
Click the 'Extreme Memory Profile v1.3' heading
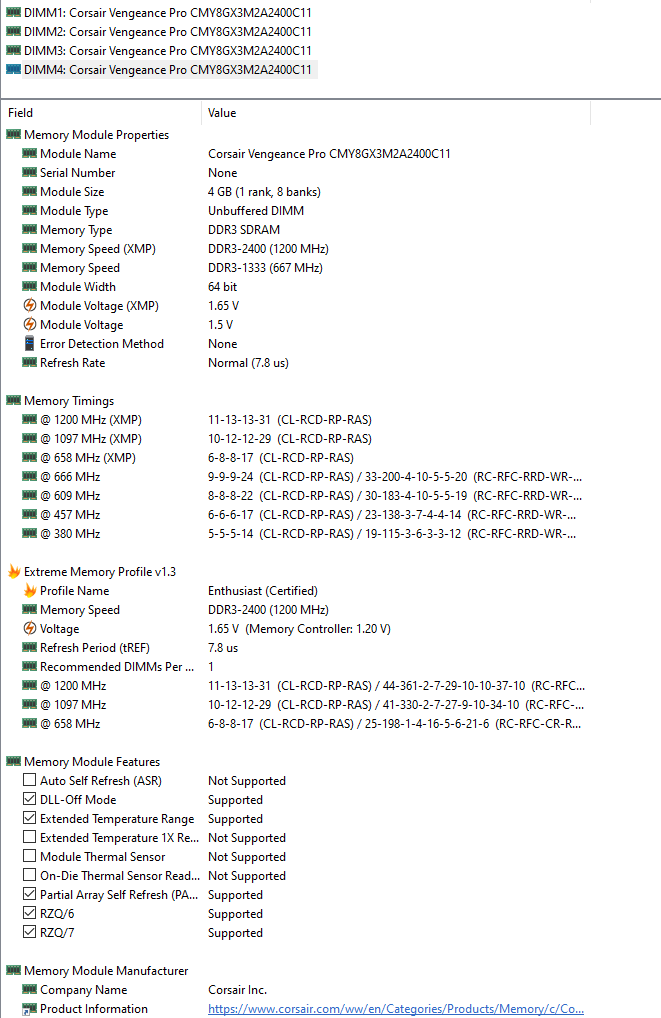click(100, 571)
